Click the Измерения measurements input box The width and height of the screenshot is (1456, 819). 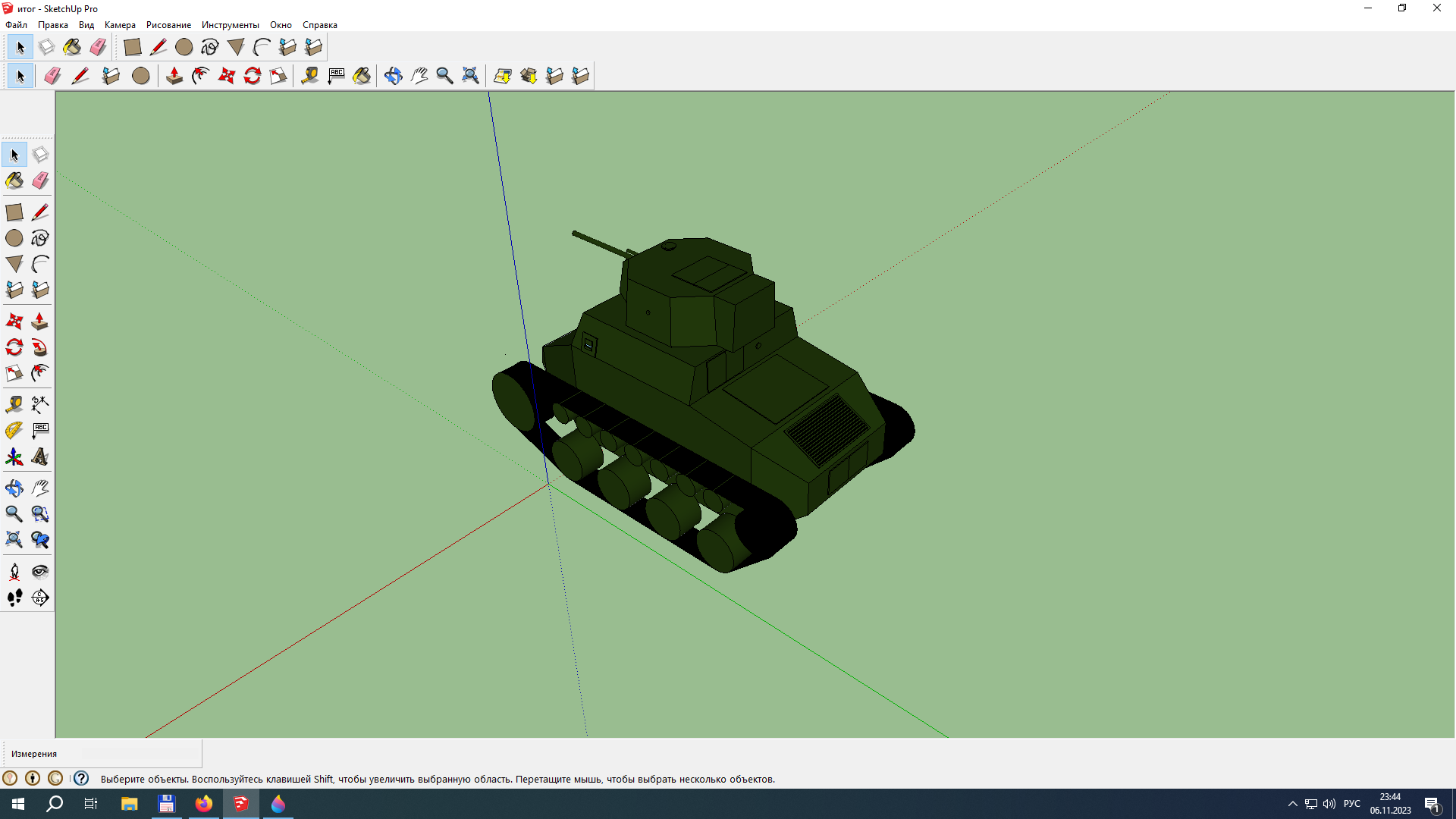[x=140, y=753]
